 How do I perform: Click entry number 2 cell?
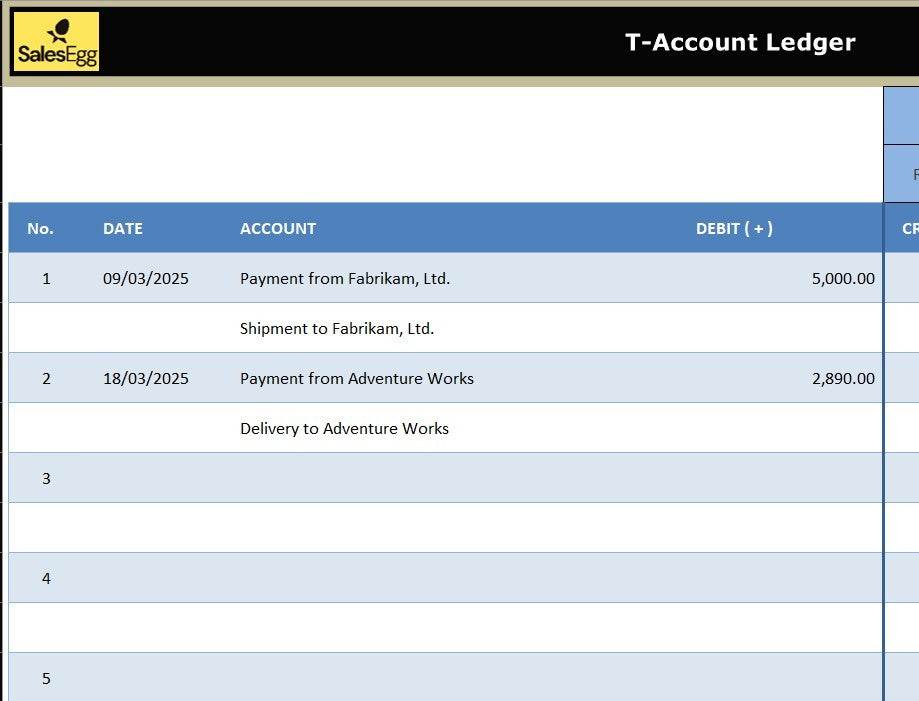pos(46,379)
